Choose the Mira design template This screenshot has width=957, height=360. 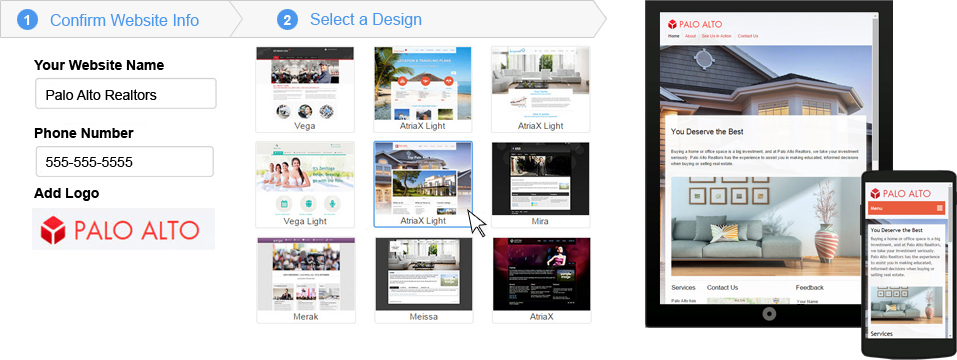(541, 184)
